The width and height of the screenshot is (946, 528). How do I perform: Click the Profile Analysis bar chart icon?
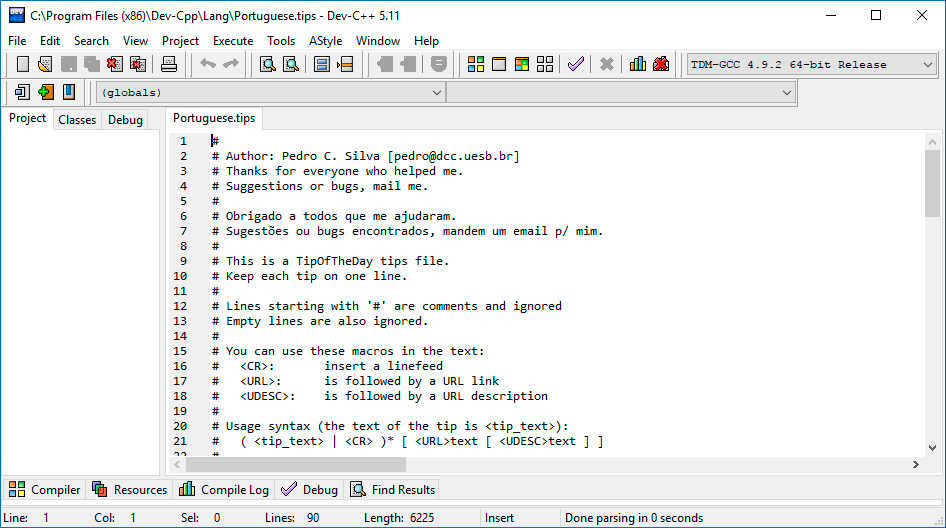point(638,64)
